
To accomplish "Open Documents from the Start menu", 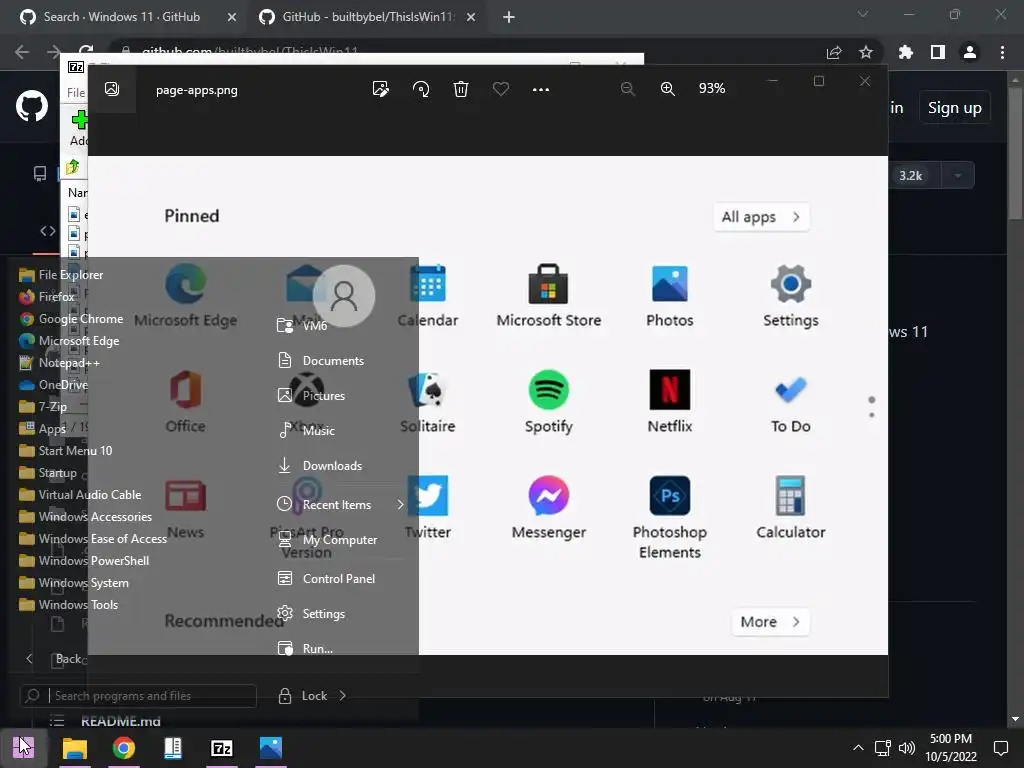I will (321, 360).
